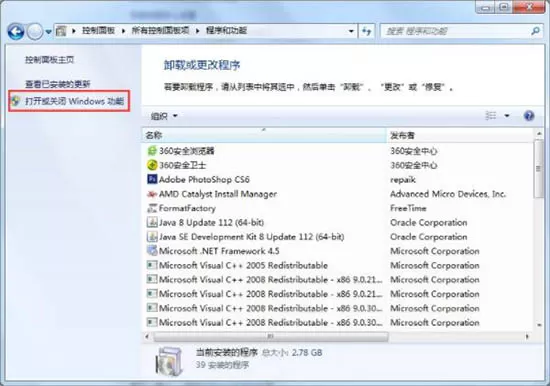Image resolution: width=550 pixels, height=386 pixels.
Task: Click publisher repaik cell
Action: click(403, 180)
